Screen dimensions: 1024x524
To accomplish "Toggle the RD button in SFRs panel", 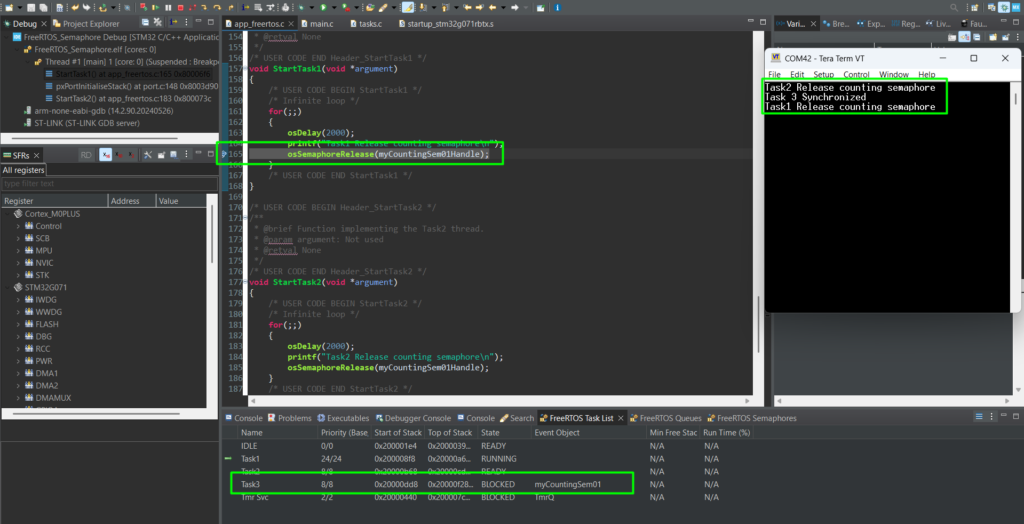I will click(x=86, y=154).
